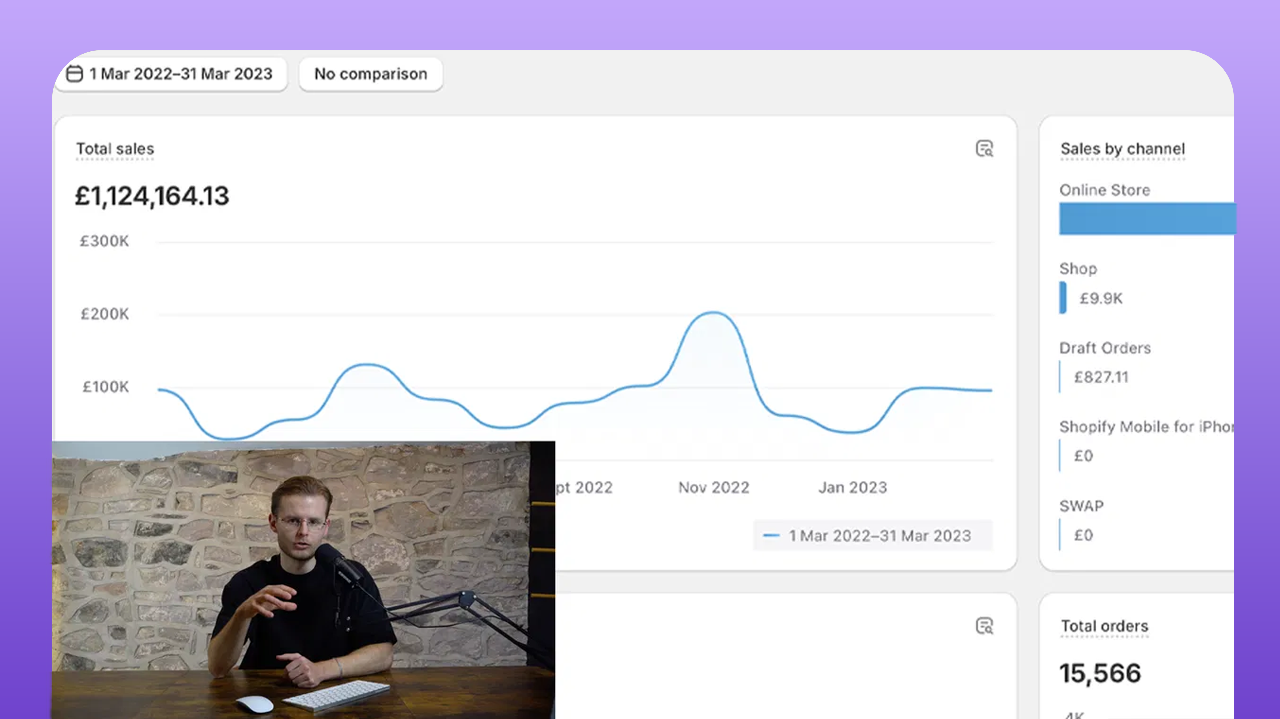This screenshot has width=1280, height=719.
Task: Click the Online Store channel bar
Action: click(x=1147, y=219)
